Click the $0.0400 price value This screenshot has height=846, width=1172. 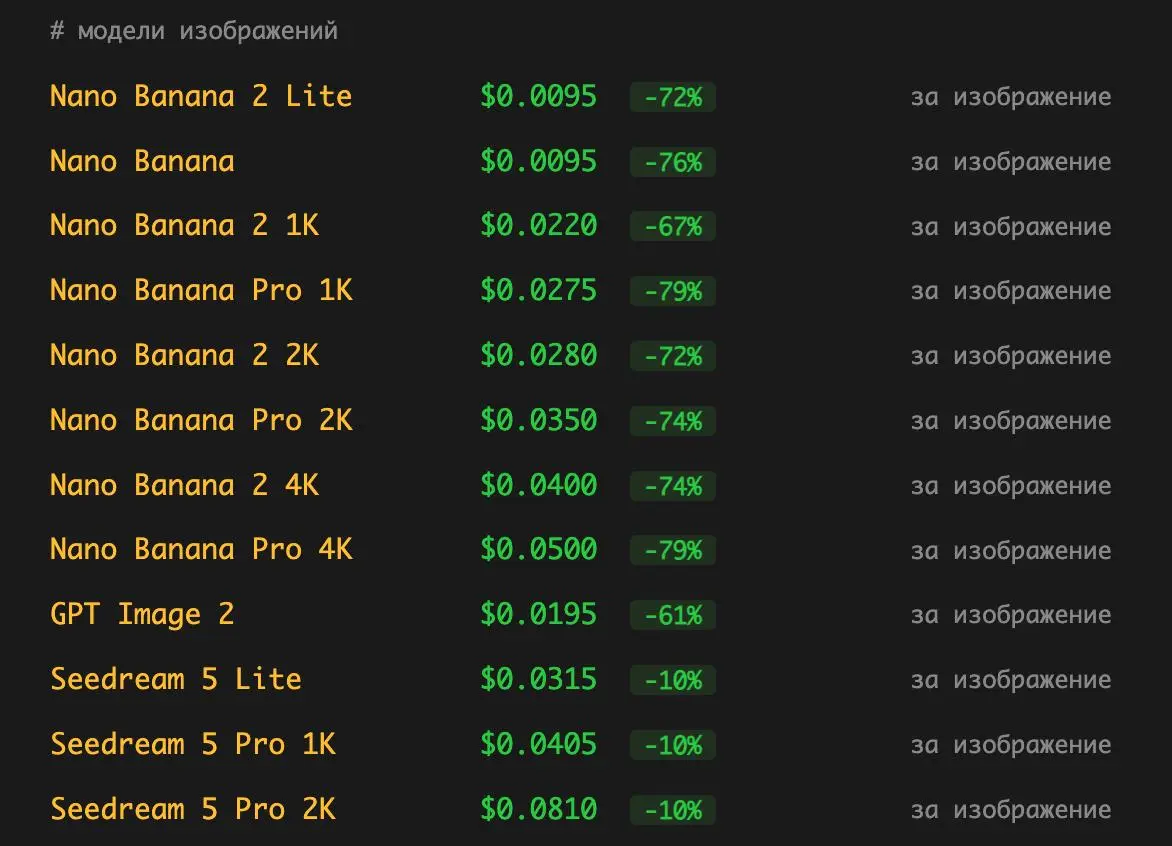(x=538, y=486)
